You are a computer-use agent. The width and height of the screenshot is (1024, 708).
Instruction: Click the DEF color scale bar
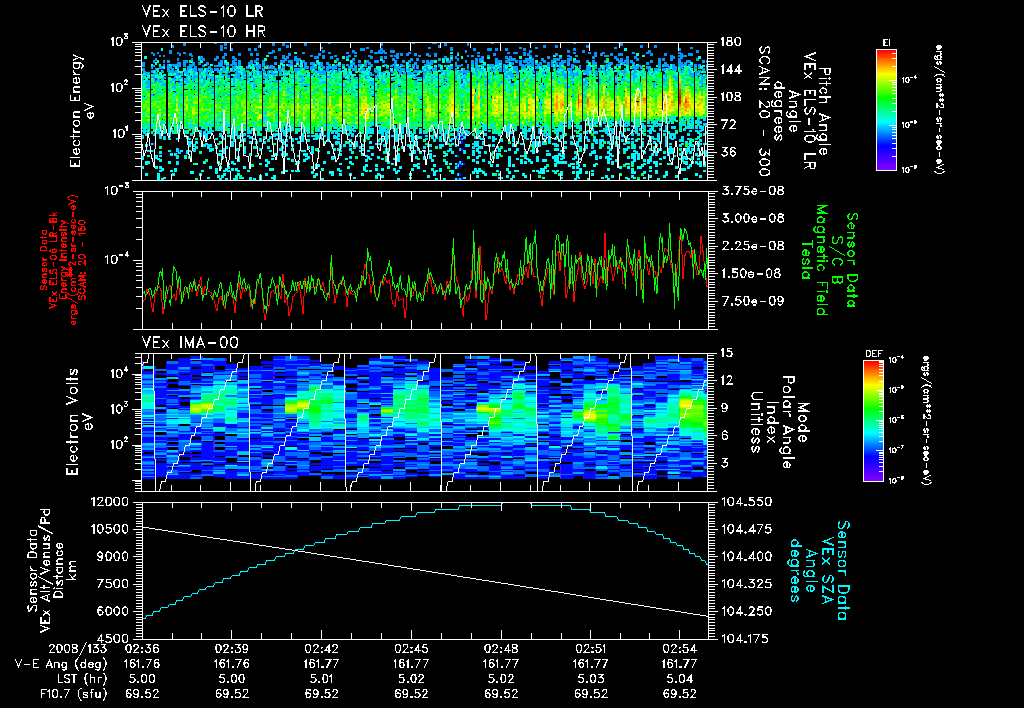[x=873, y=421]
